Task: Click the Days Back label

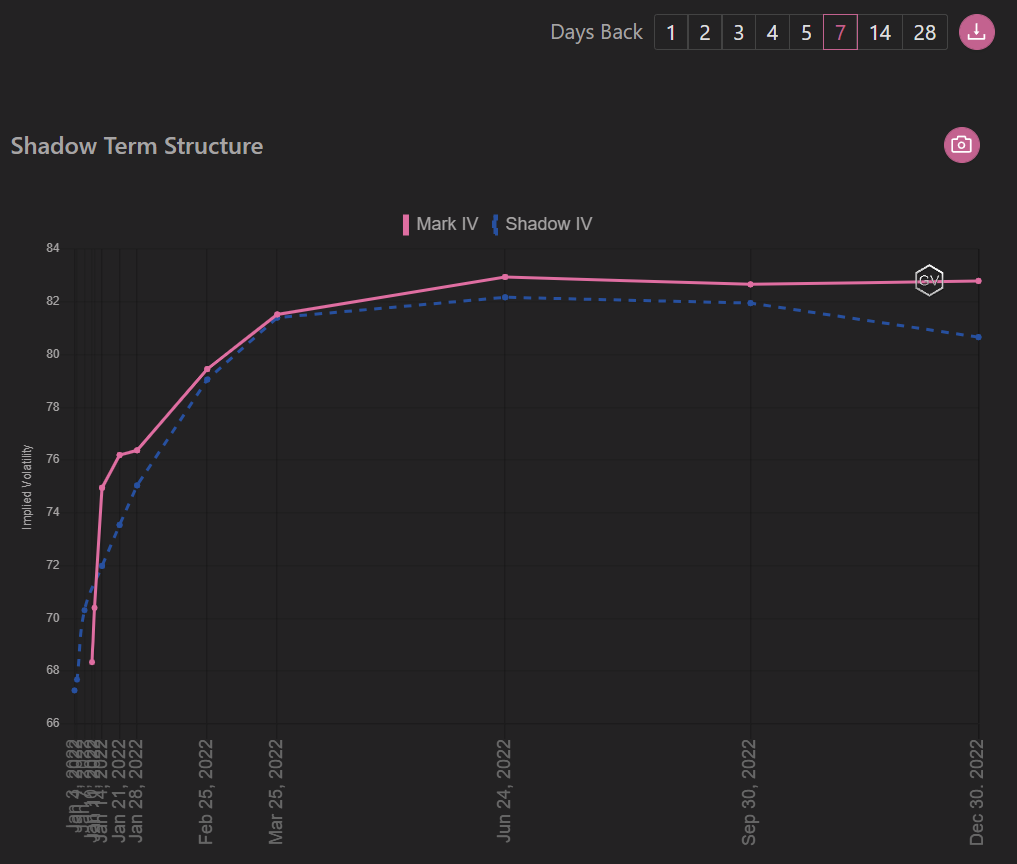Action: coord(596,32)
